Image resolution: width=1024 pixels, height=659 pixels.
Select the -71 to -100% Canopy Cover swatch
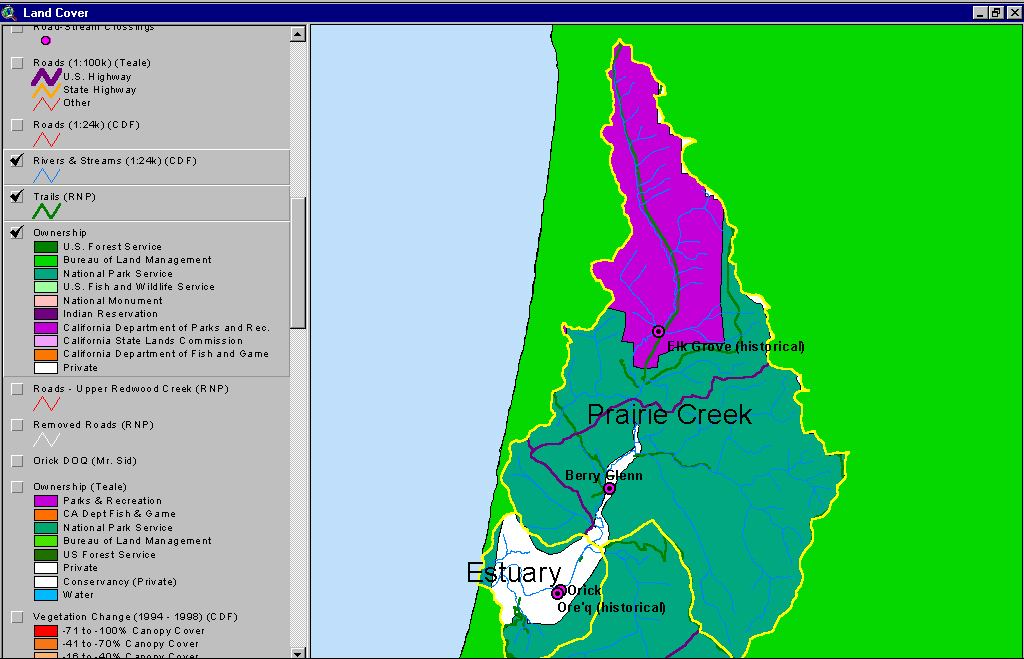pos(46,631)
